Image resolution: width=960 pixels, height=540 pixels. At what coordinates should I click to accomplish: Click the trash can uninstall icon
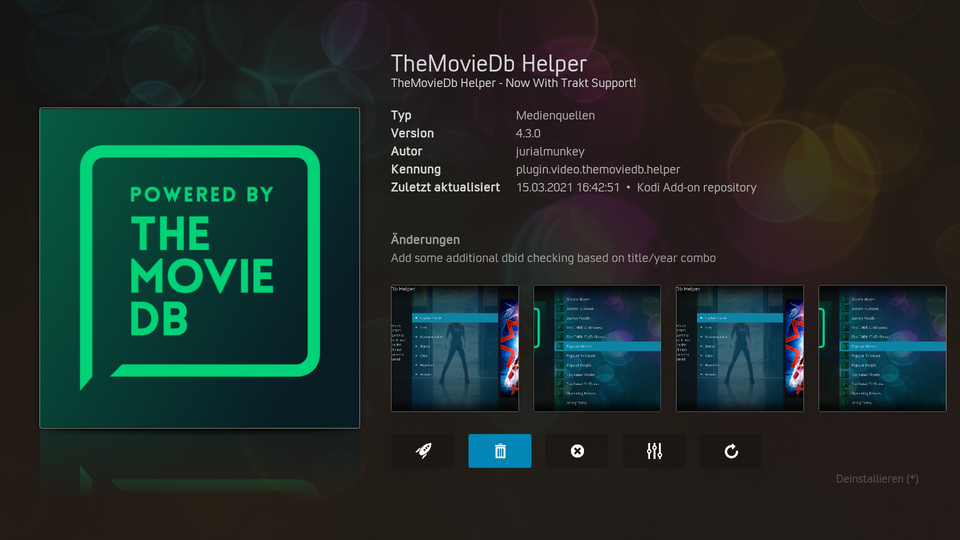pos(500,451)
